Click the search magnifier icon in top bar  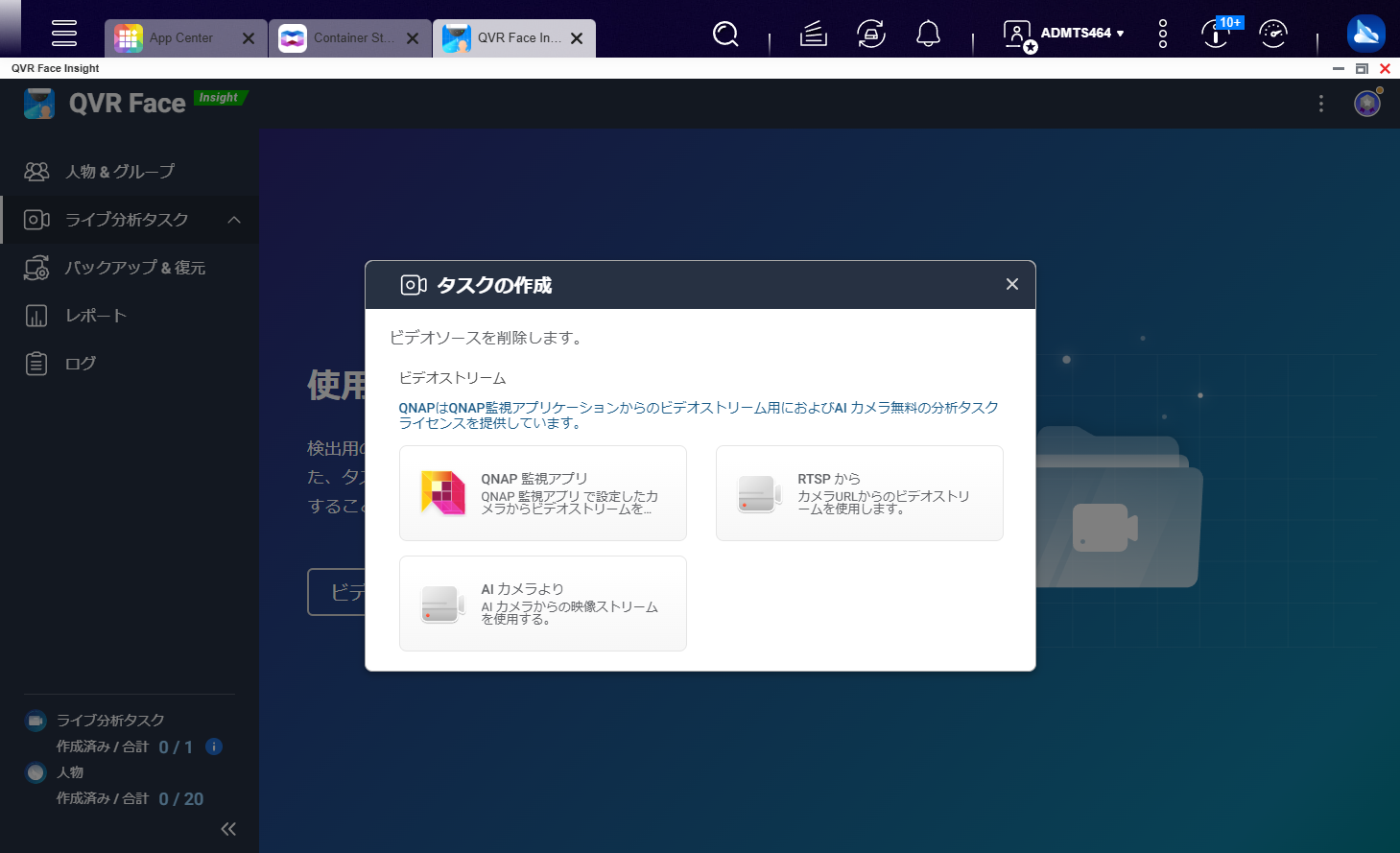click(726, 35)
